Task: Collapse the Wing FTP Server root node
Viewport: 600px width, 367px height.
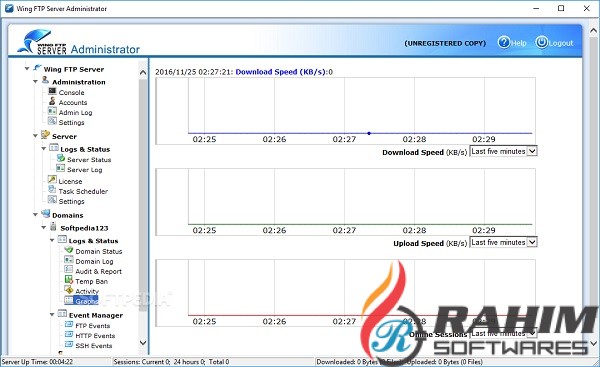Action: [27, 69]
